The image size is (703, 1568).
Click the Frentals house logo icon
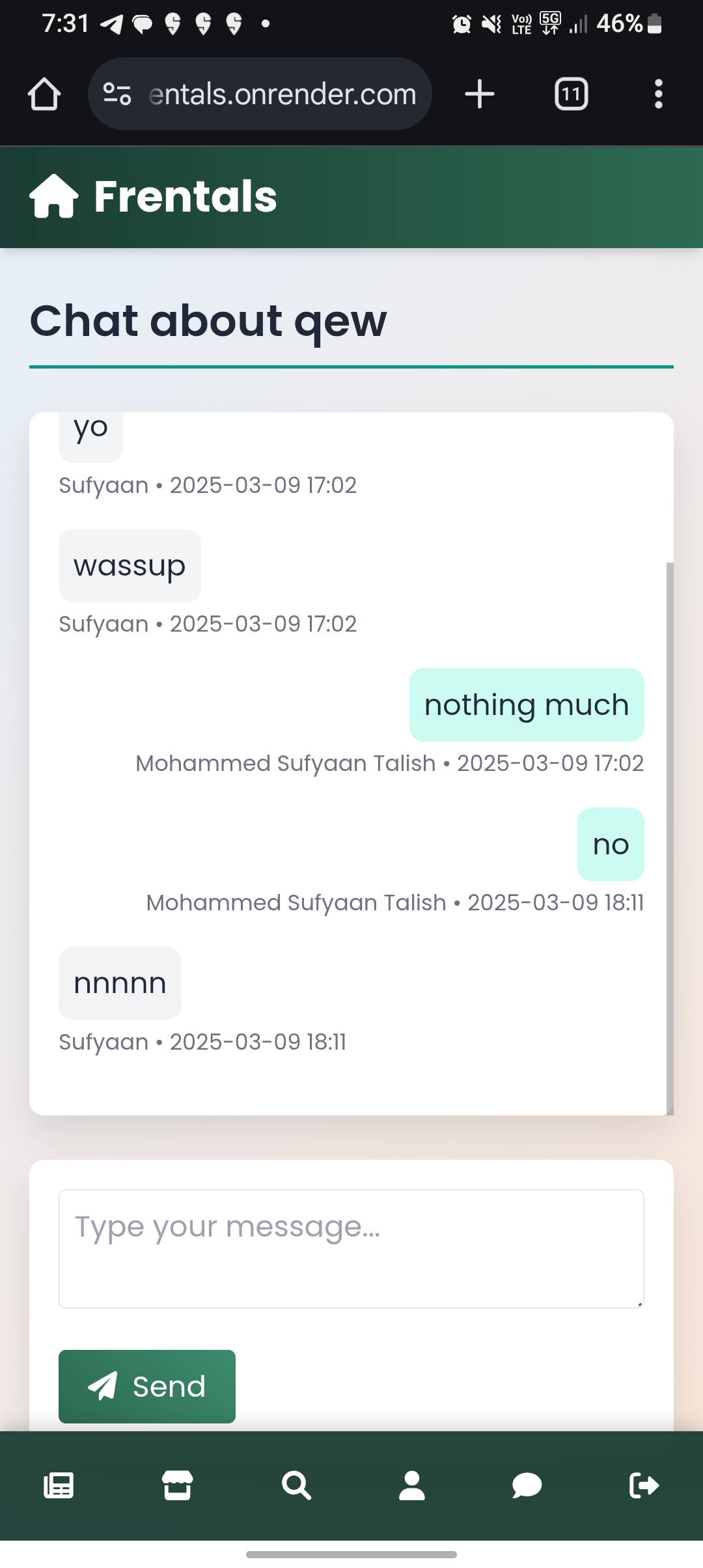(x=54, y=197)
